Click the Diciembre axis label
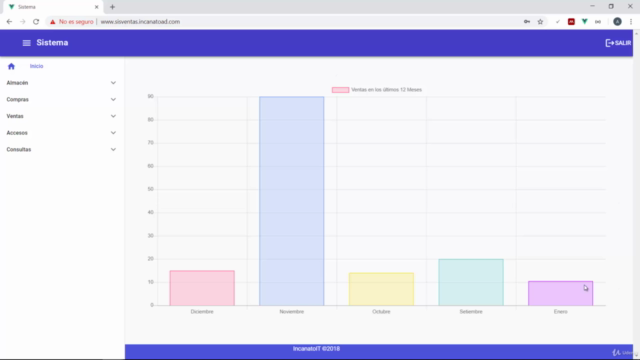Image resolution: width=640 pixels, height=360 pixels. point(202,312)
